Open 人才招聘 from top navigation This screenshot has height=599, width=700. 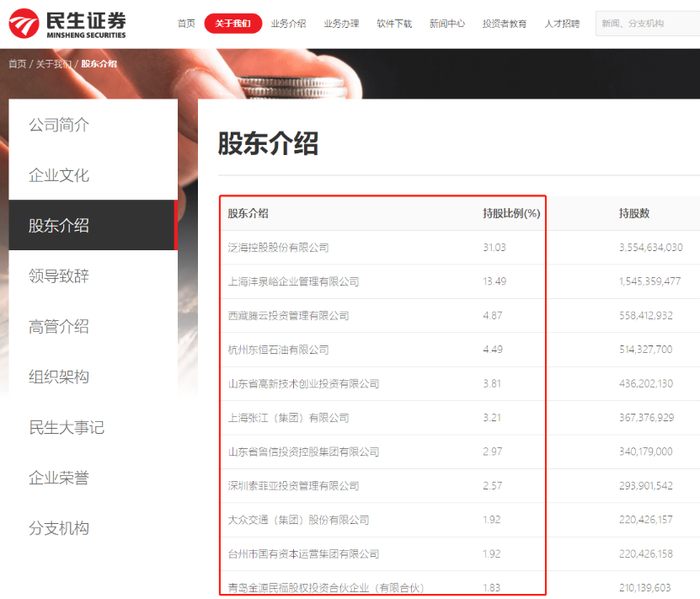[x=562, y=24]
